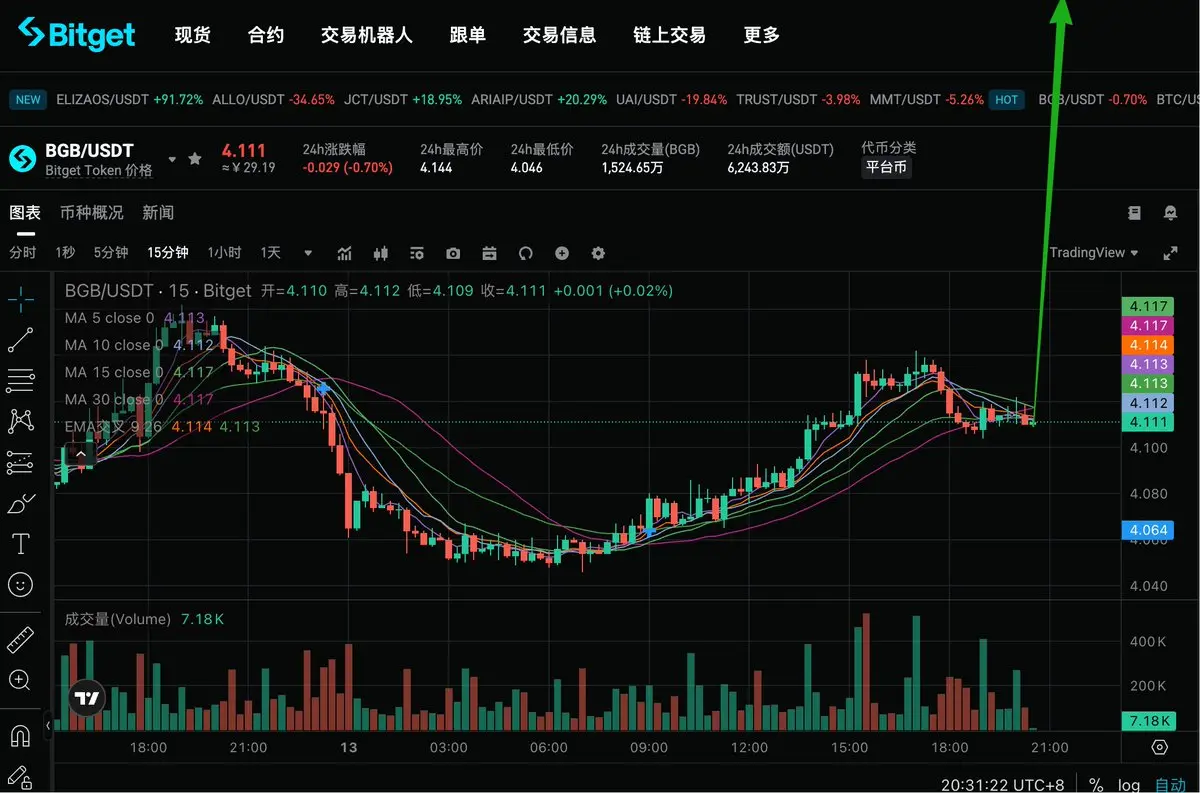This screenshot has width=1200, height=793.
Task: Open the 链上交易 menu
Action: point(670,35)
